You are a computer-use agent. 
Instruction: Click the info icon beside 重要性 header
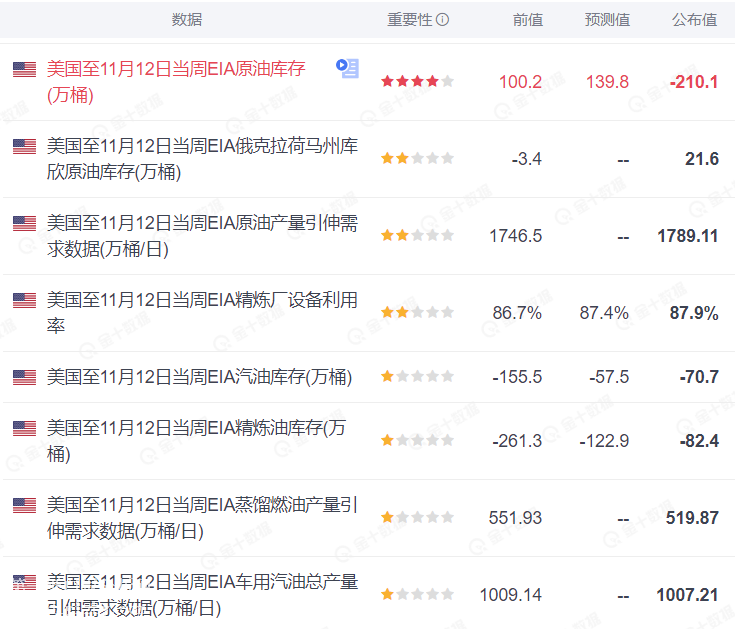pos(443,20)
